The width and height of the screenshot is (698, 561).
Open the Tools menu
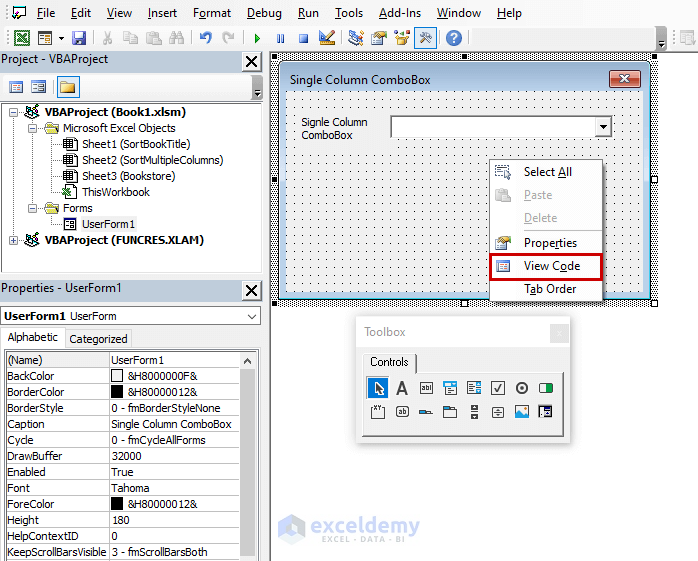(x=349, y=13)
